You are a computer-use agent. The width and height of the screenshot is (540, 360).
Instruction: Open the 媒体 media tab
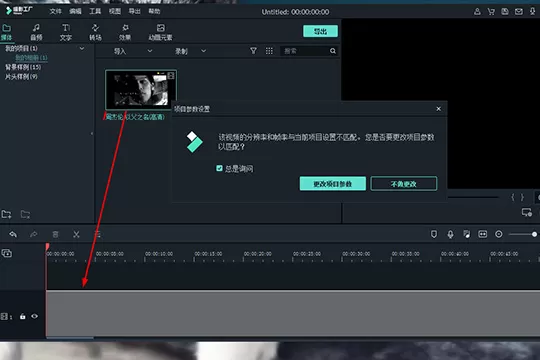tap(7, 32)
